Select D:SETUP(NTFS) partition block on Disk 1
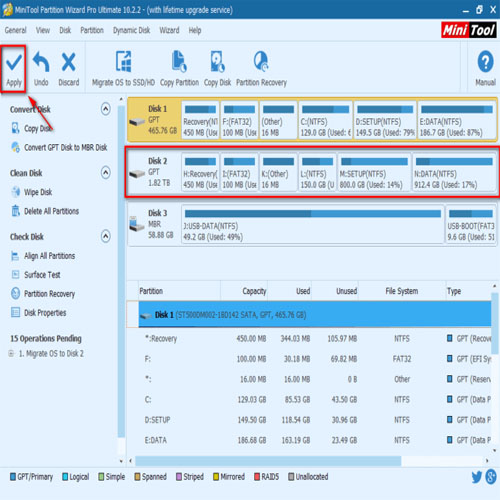Viewport: 500px width, 500px height. pyautogui.click(x=385, y=120)
